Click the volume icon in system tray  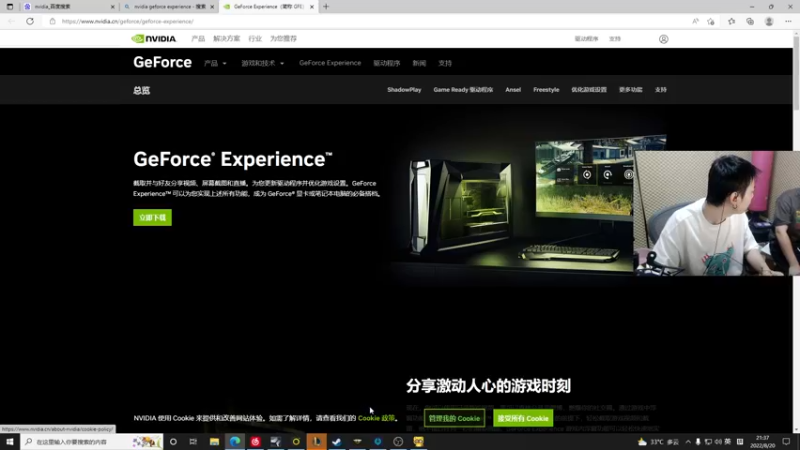tap(718, 442)
